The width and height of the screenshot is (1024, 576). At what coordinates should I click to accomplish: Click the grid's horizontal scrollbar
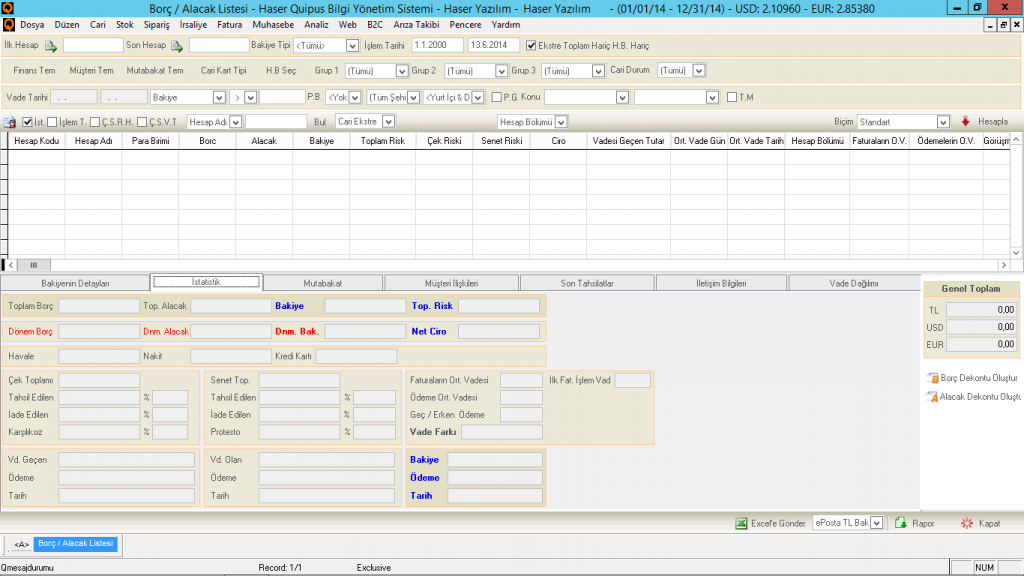point(500,265)
